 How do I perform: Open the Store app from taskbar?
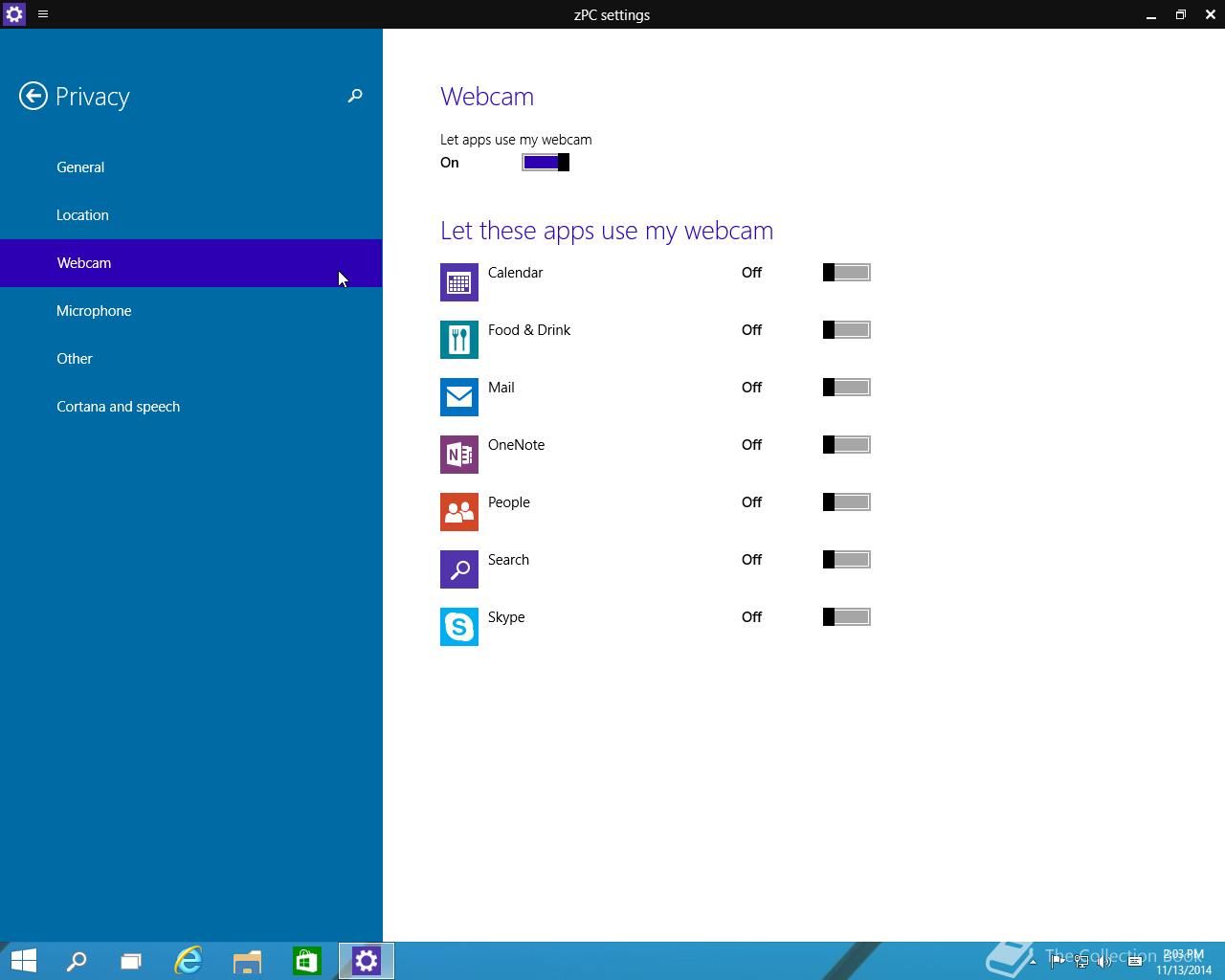pyautogui.click(x=307, y=961)
